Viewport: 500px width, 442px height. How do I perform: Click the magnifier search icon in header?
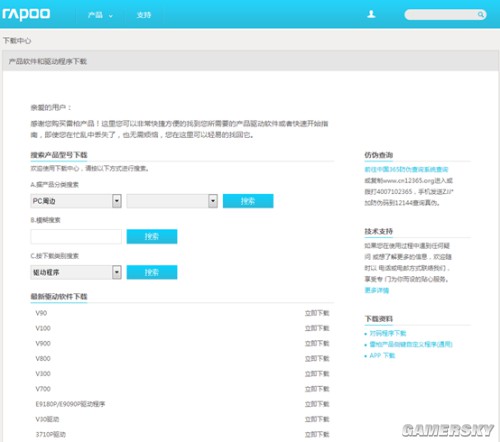pos(480,15)
